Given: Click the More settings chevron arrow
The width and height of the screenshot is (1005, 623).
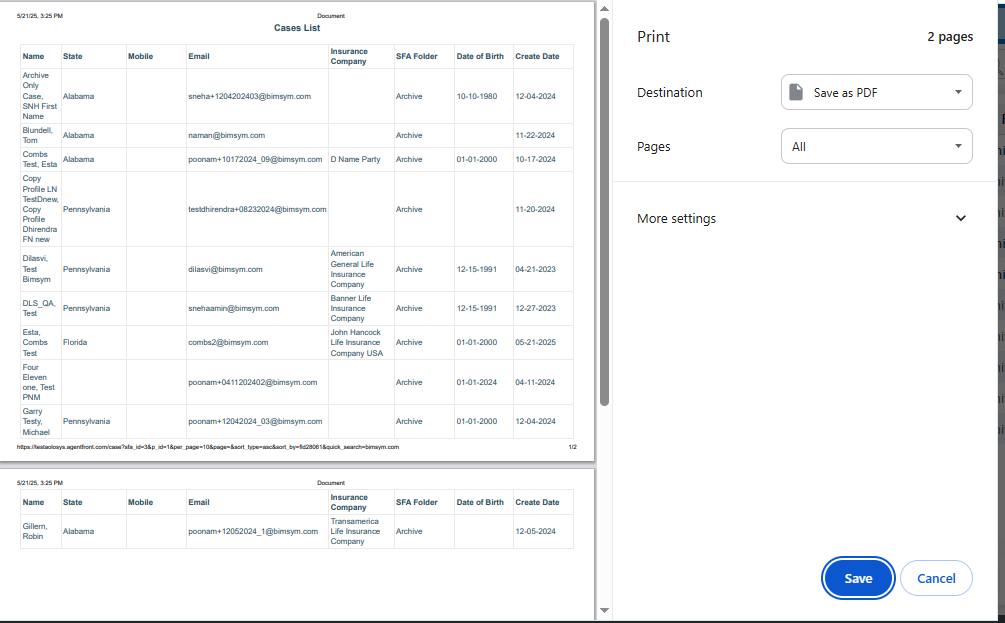Looking at the screenshot, I should pyautogui.click(x=961, y=218).
